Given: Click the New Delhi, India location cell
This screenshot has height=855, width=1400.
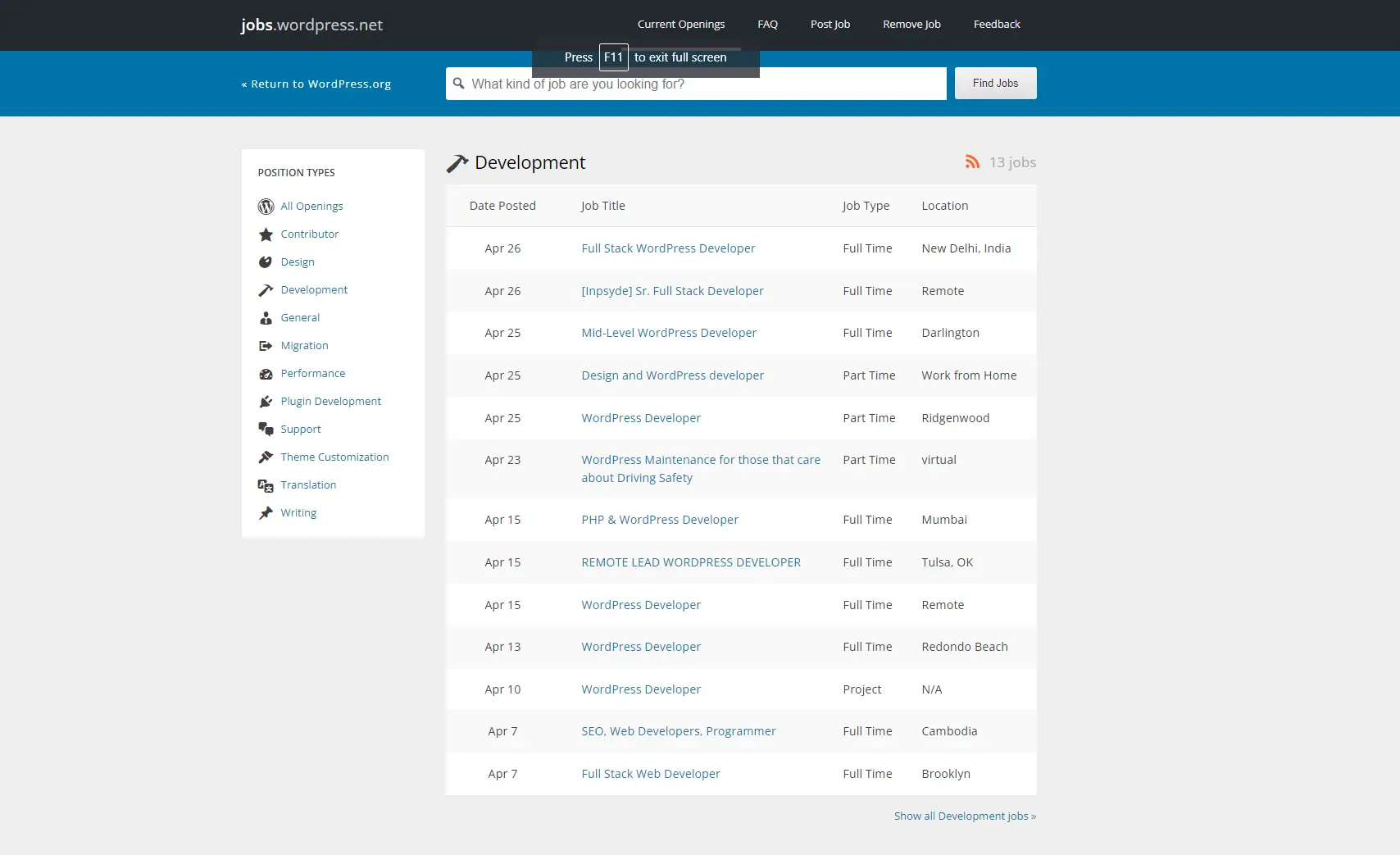Looking at the screenshot, I should [966, 248].
